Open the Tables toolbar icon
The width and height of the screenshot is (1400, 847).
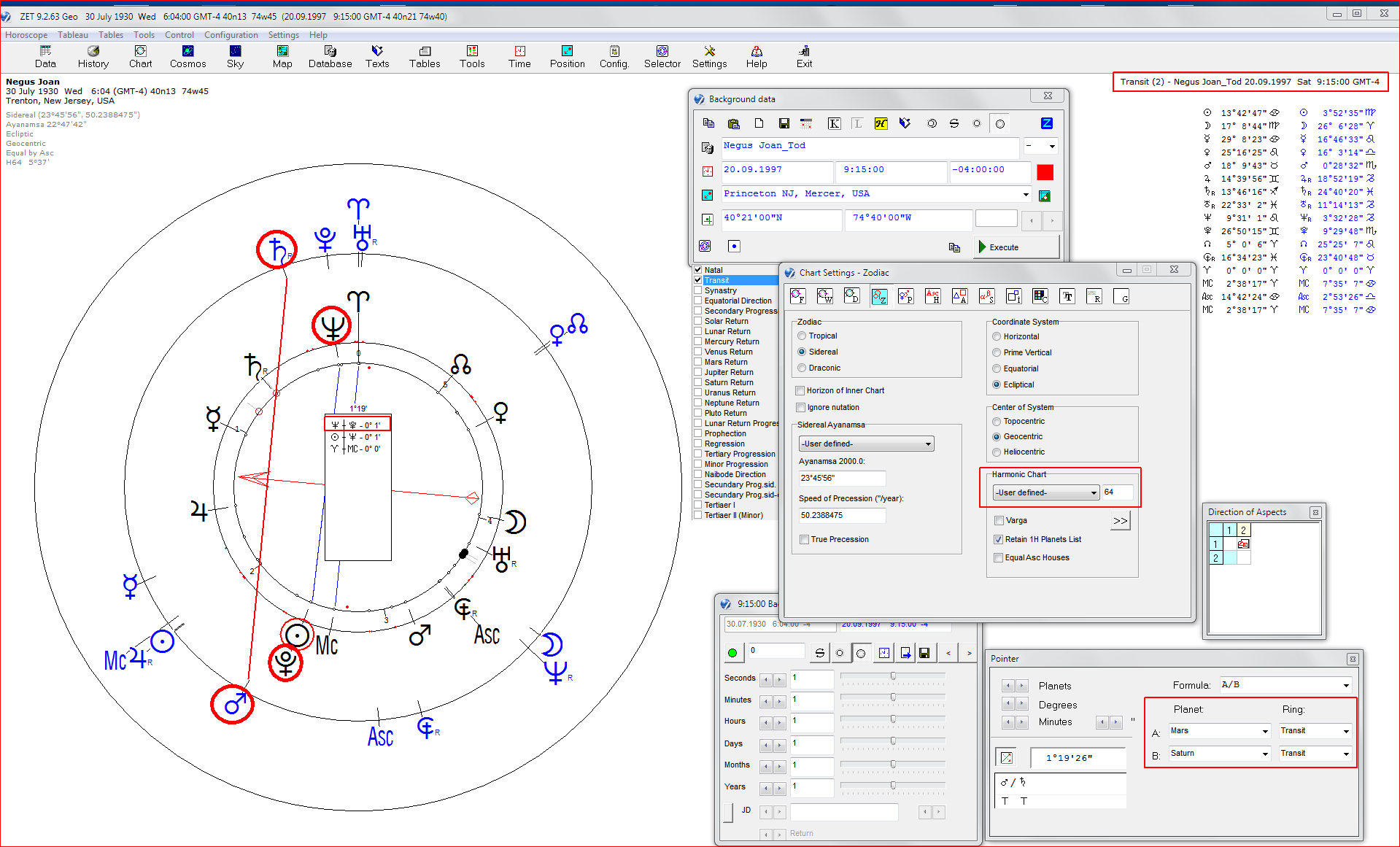(x=425, y=57)
